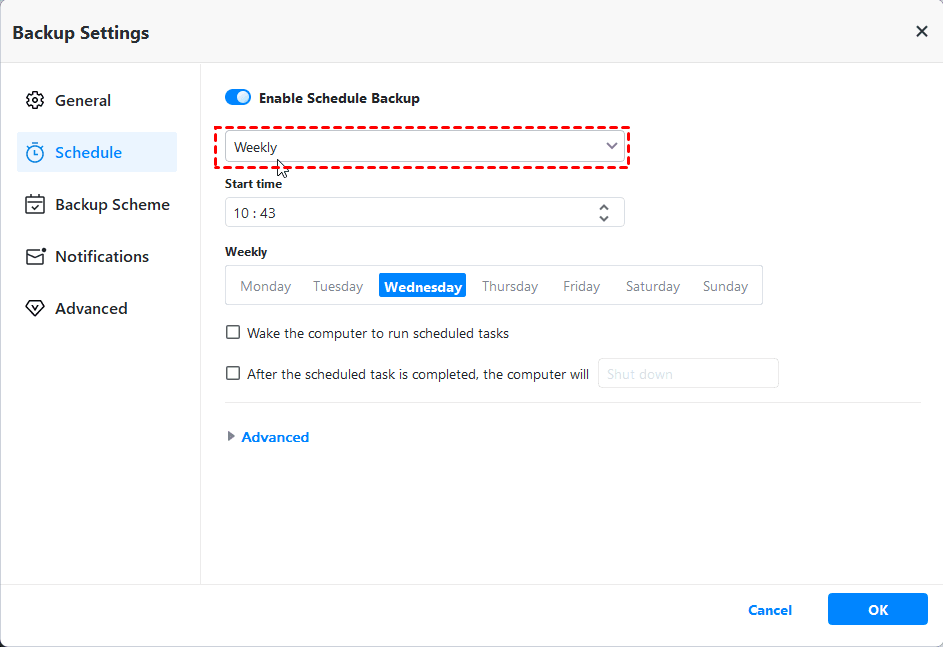Viewport: 943px width, 647px height.
Task: Disable the Enable Schedule Backup toggle
Action: click(238, 98)
